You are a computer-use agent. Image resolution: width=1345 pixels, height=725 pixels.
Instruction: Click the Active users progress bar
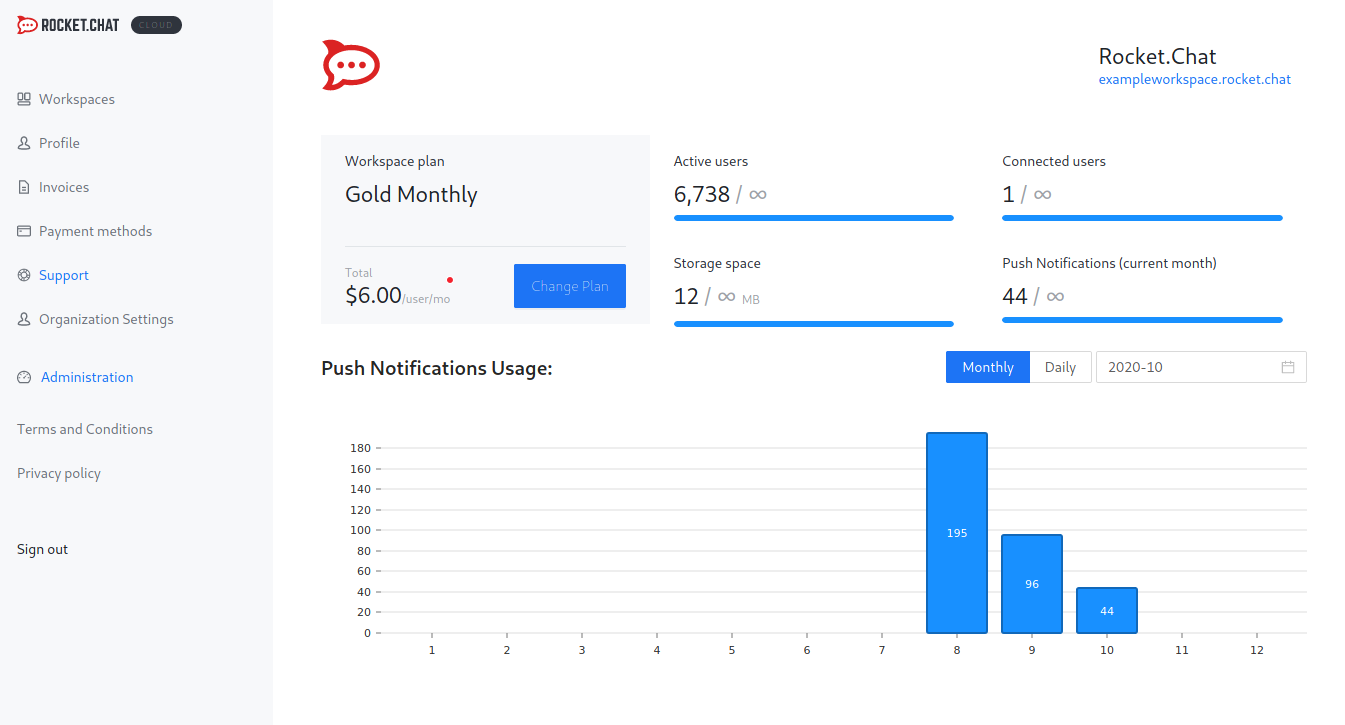tap(813, 217)
